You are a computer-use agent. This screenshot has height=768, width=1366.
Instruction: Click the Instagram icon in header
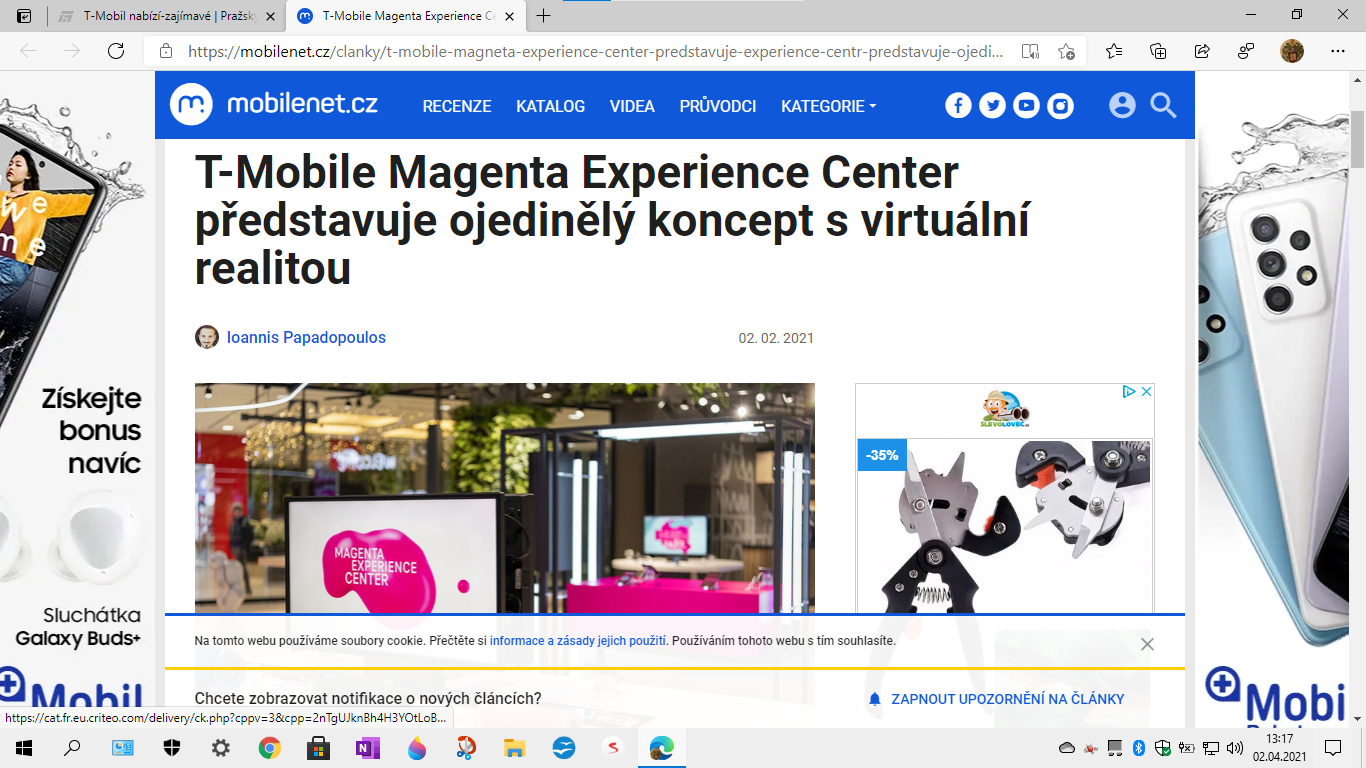1060,106
